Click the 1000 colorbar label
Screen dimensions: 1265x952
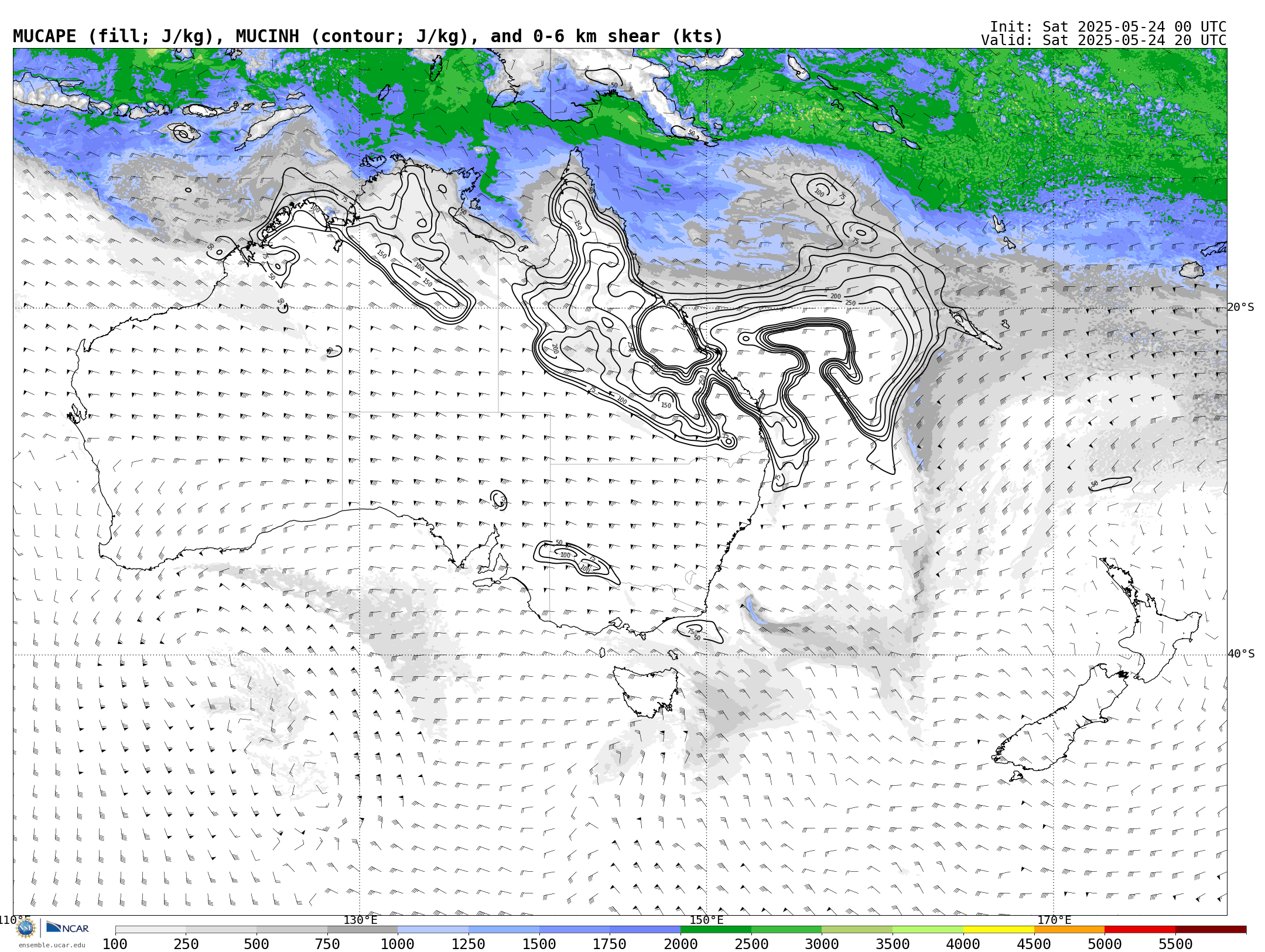point(398,944)
